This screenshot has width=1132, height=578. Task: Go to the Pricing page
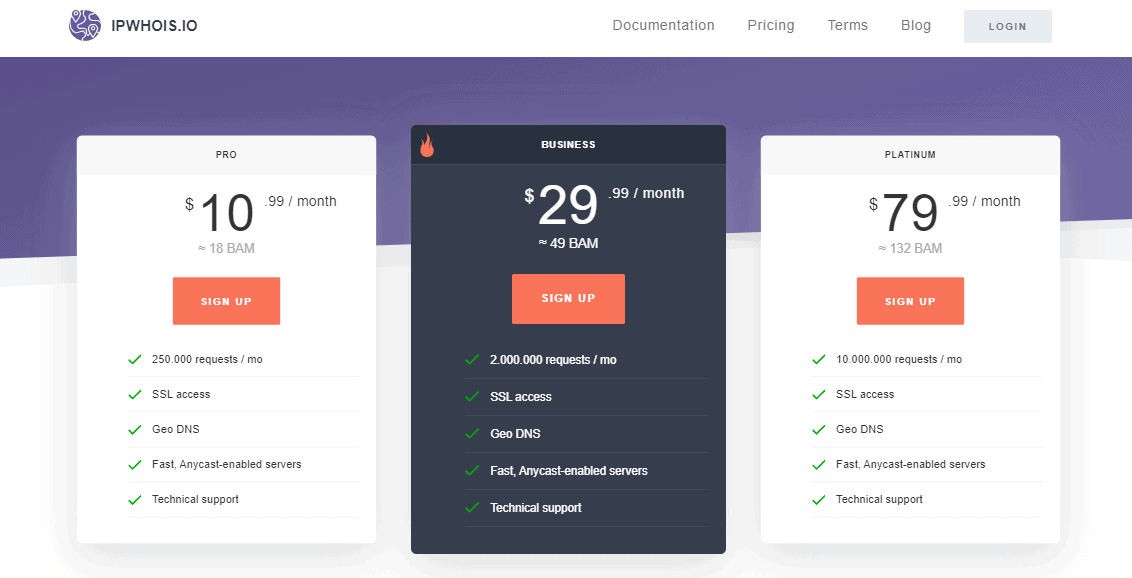point(771,25)
